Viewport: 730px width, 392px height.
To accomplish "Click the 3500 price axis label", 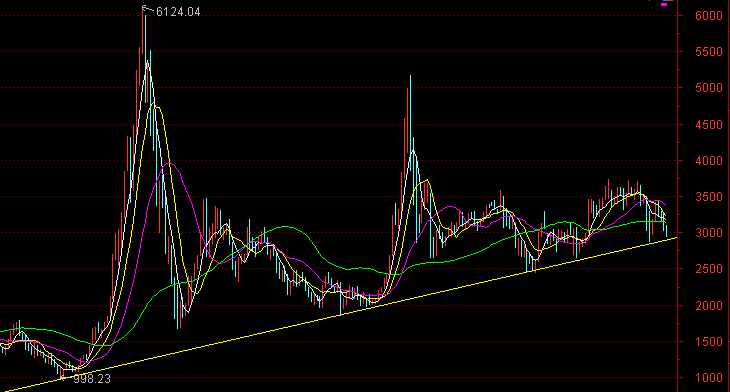I will [x=709, y=196].
